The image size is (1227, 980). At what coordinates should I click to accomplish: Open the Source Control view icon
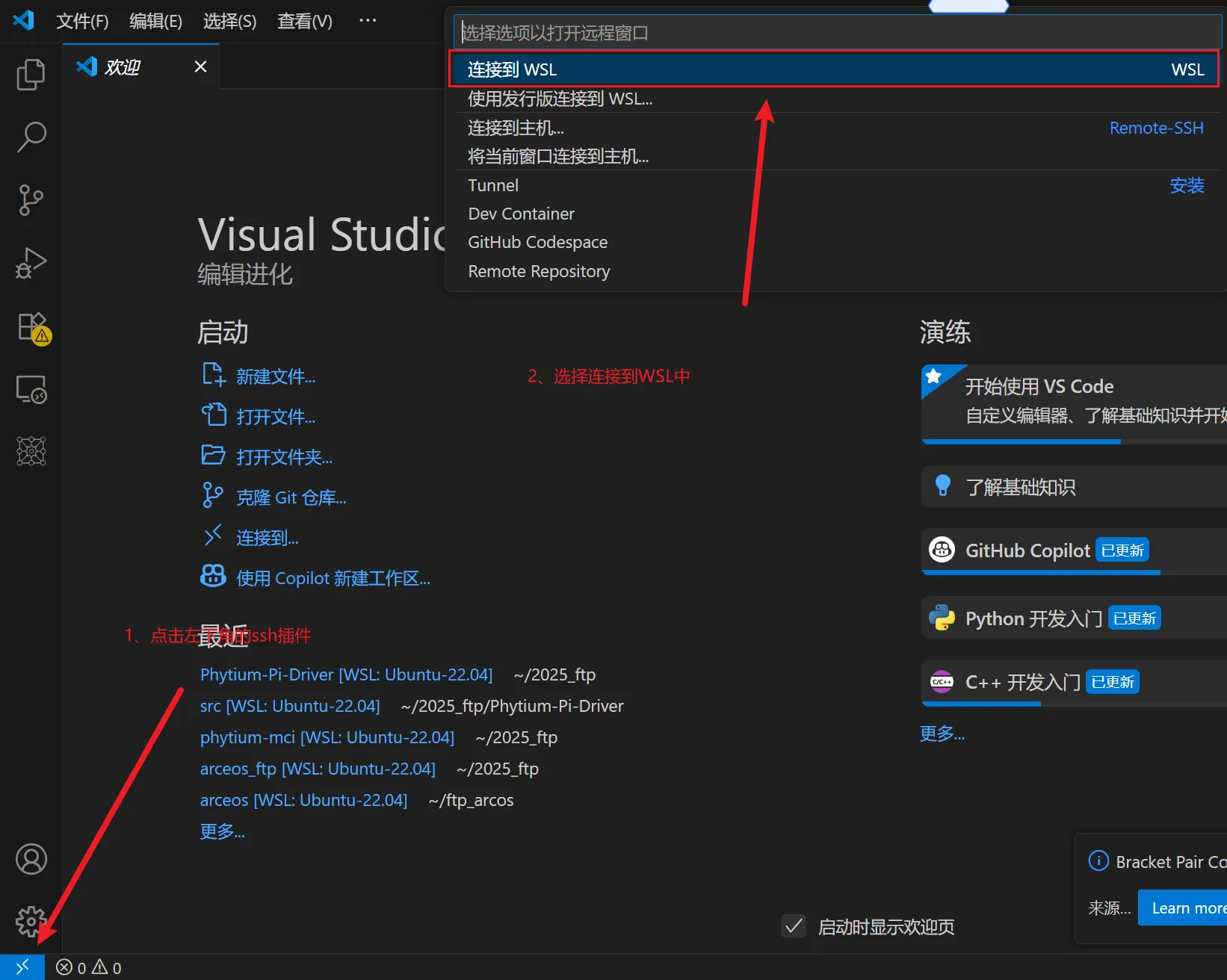tap(31, 199)
